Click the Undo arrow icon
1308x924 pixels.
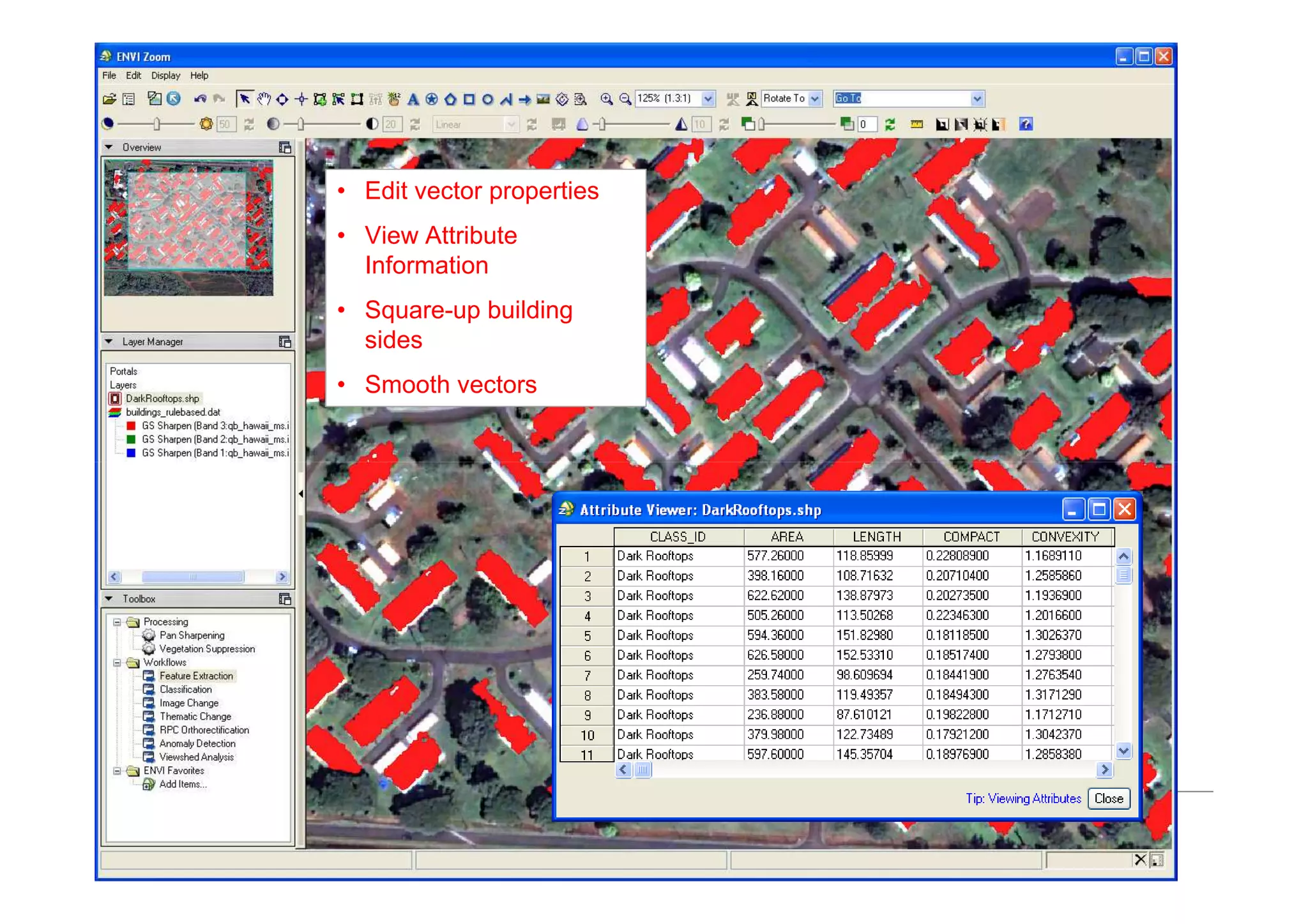pos(201,99)
